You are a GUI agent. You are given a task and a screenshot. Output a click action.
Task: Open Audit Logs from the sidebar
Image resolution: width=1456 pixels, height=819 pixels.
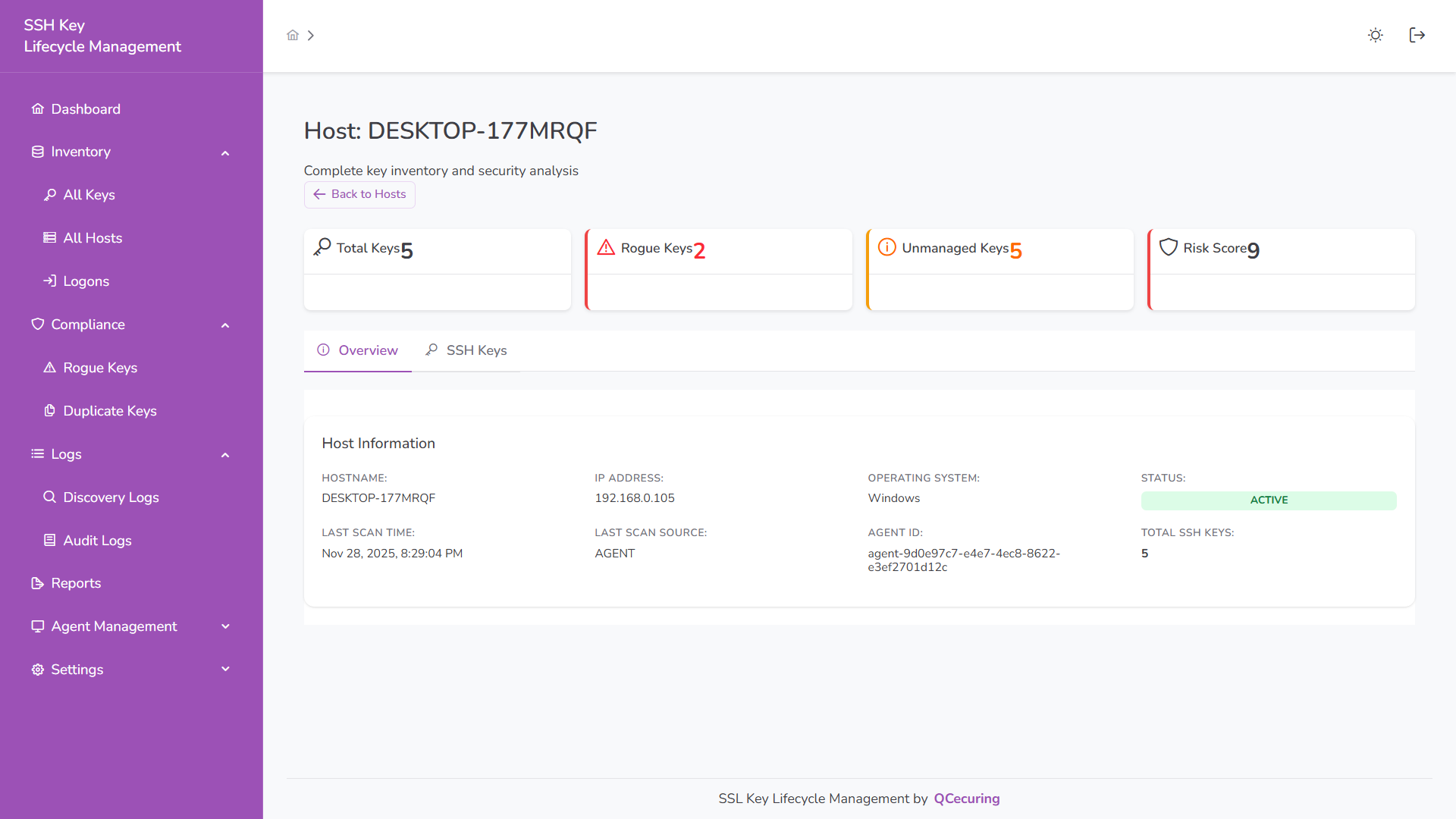tap(97, 541)
